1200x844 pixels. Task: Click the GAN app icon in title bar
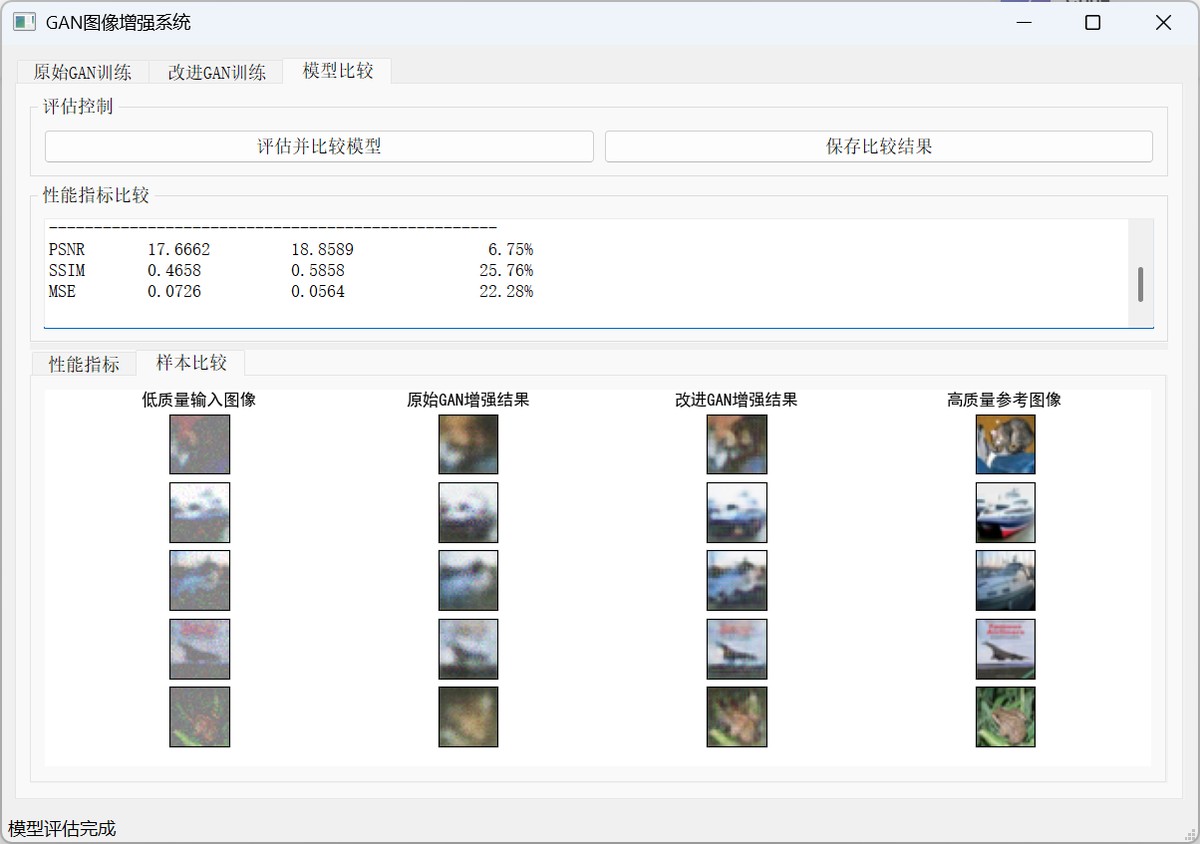pos(24,22)
